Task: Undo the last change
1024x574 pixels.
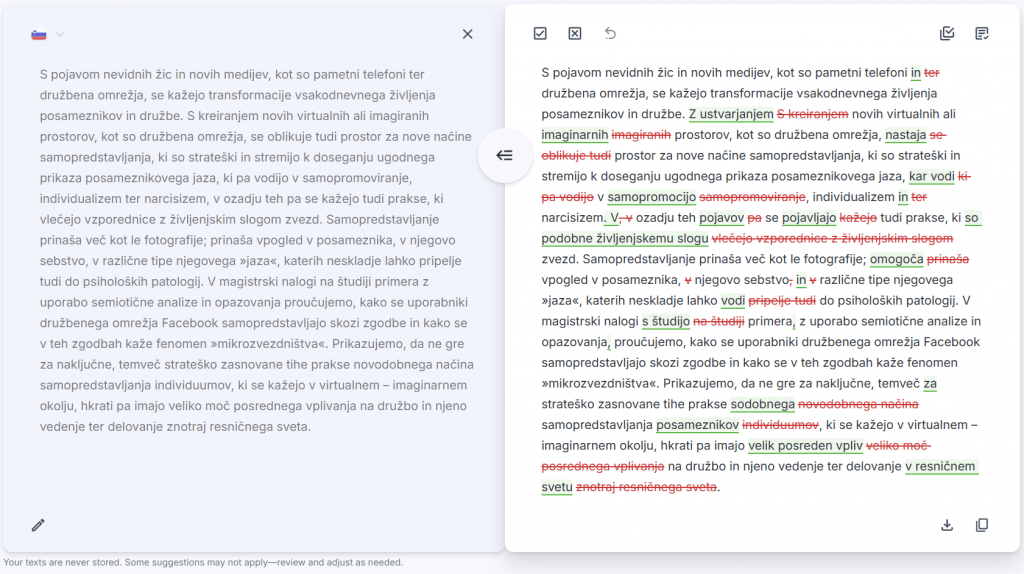Action: [x=610, y=34]
